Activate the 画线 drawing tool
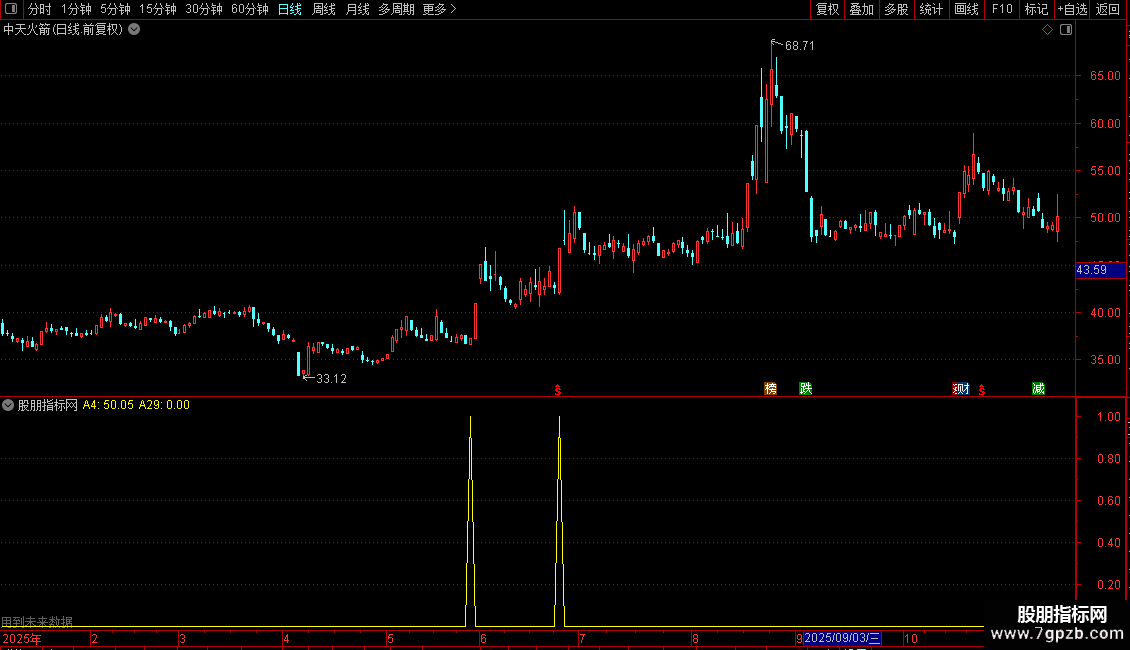 (x=966, y=9)
